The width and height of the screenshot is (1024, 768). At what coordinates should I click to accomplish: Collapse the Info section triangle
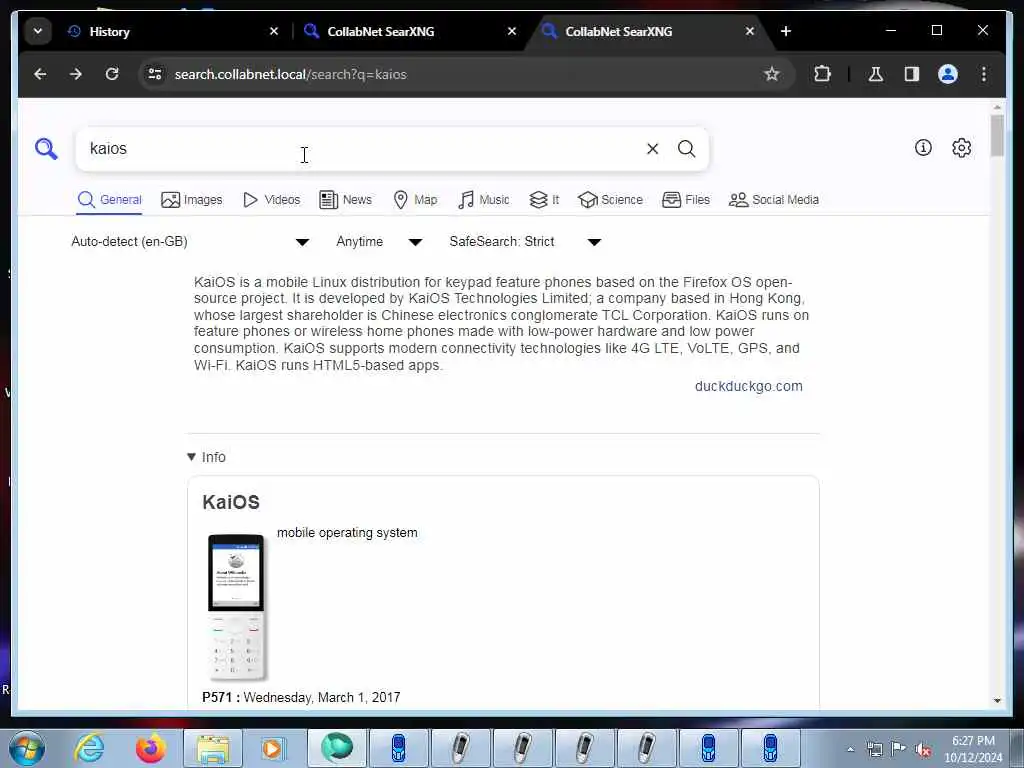(191, 457)
